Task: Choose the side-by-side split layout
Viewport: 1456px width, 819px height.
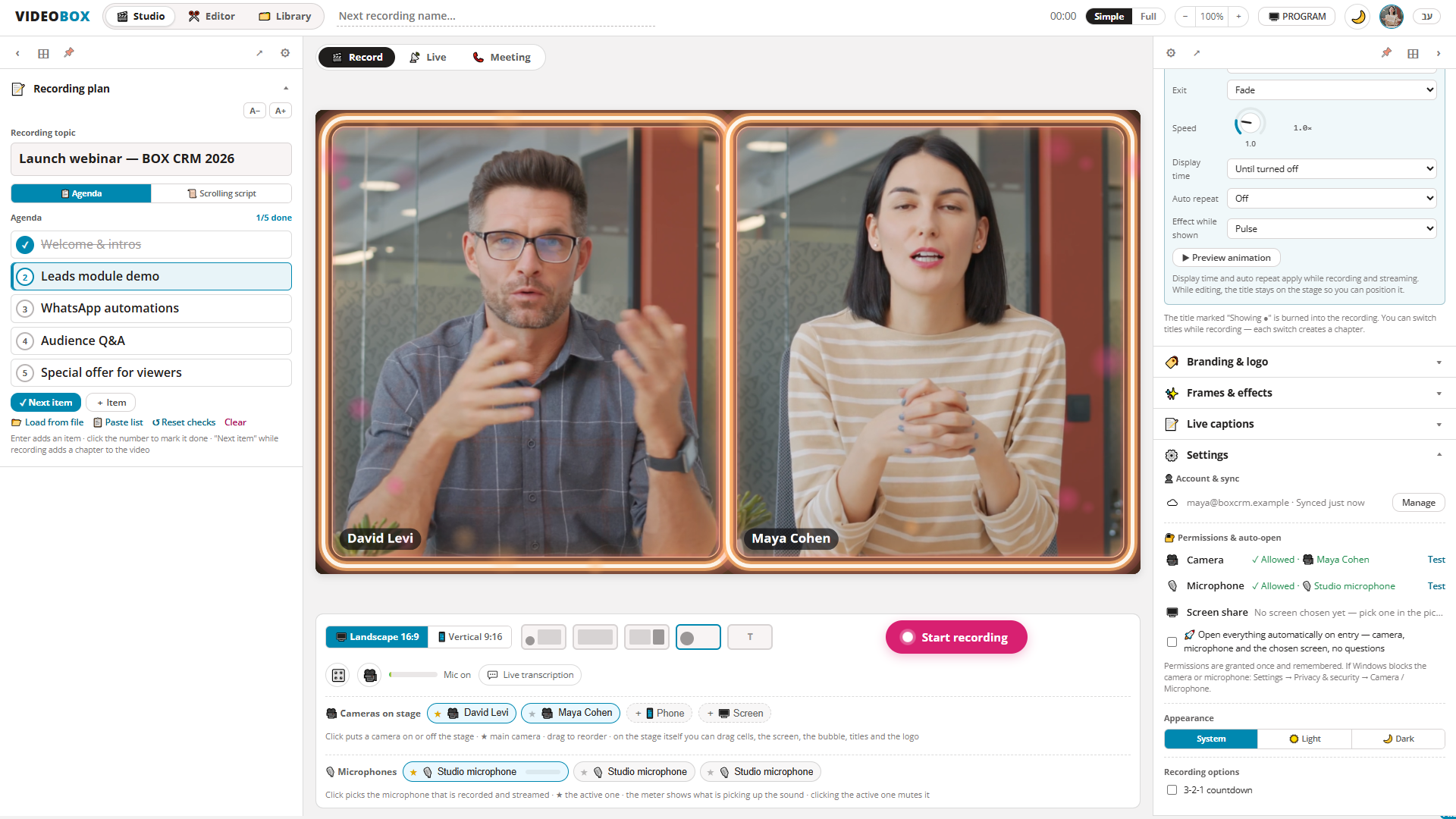Action: (647, 637)
